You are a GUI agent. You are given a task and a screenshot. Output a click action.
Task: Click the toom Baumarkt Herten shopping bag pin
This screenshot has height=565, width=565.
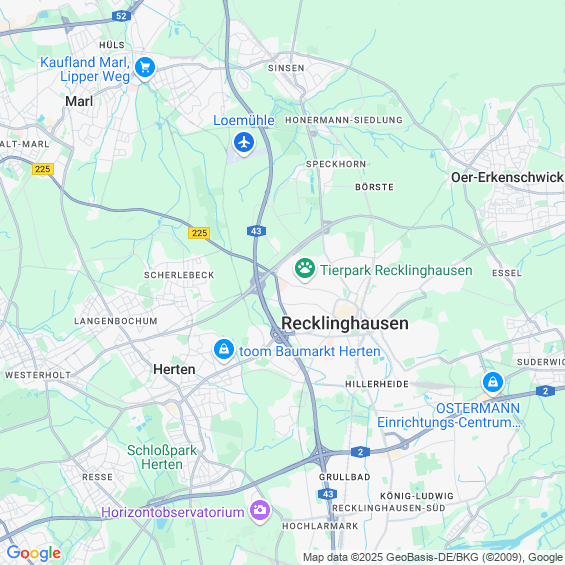(x=224, y=350)
